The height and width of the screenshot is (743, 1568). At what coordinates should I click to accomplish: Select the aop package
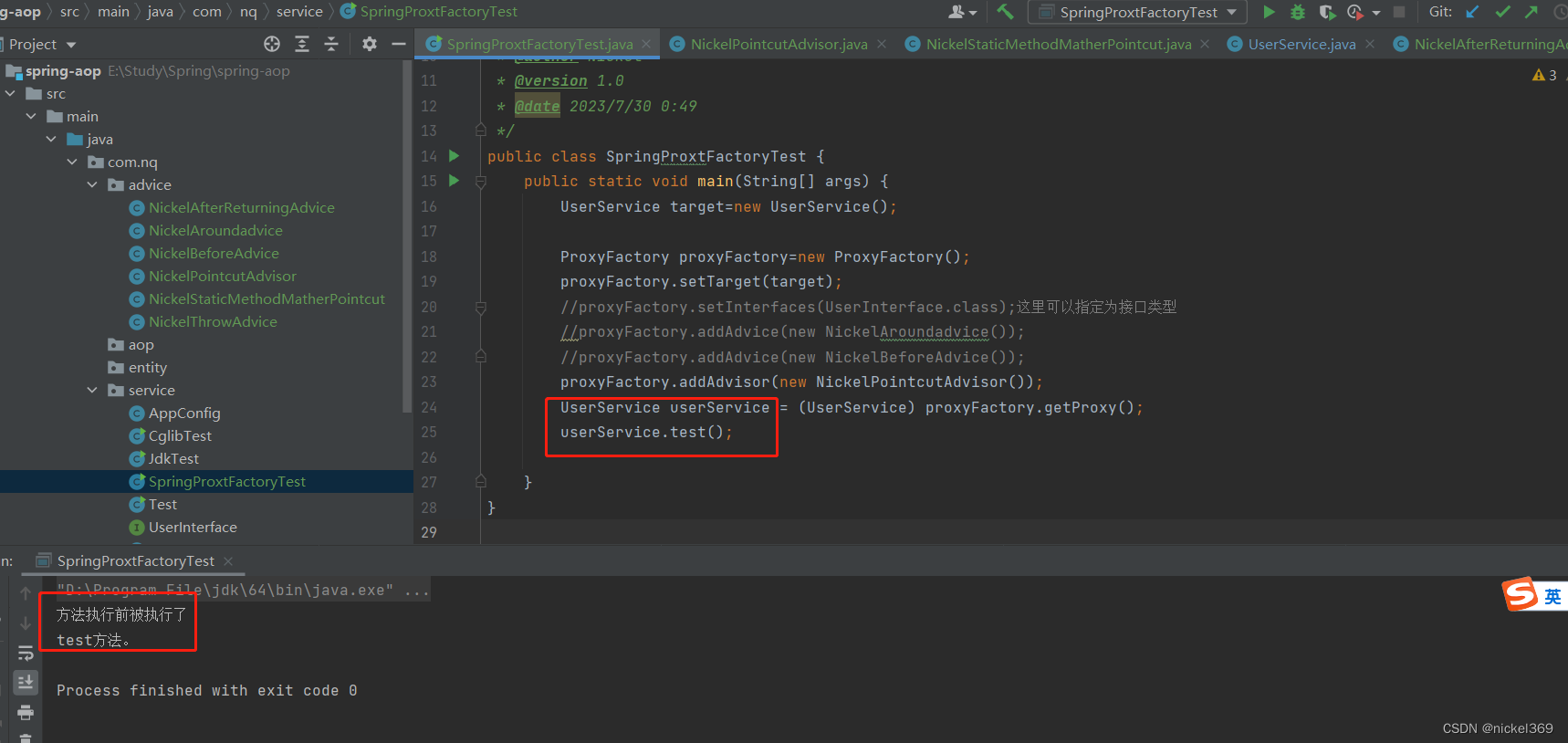[141, 345]
